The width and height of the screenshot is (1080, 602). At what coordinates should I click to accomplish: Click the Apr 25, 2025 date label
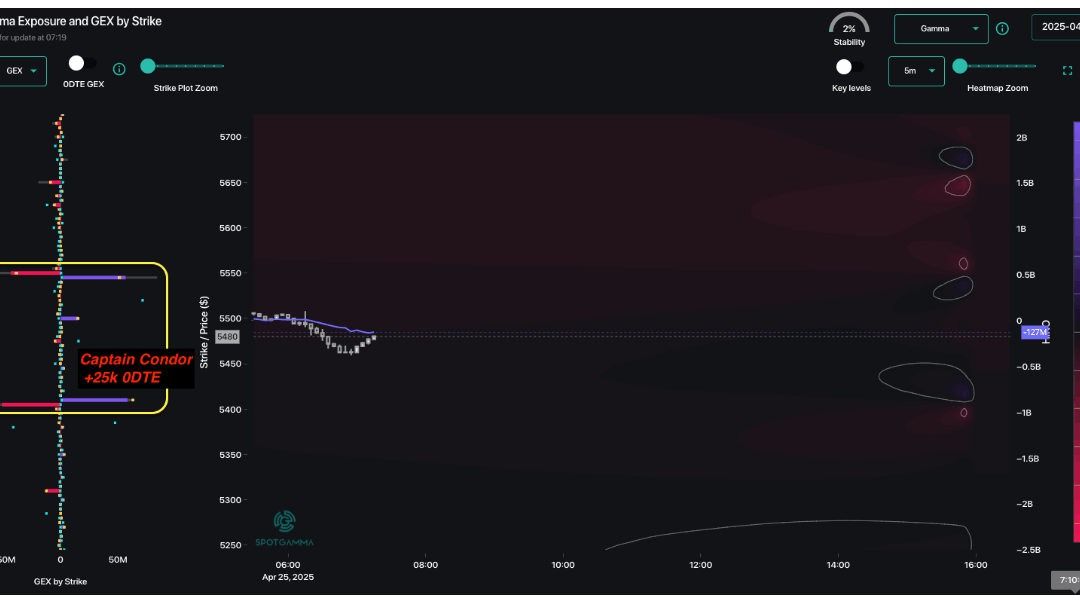[287, 577]
